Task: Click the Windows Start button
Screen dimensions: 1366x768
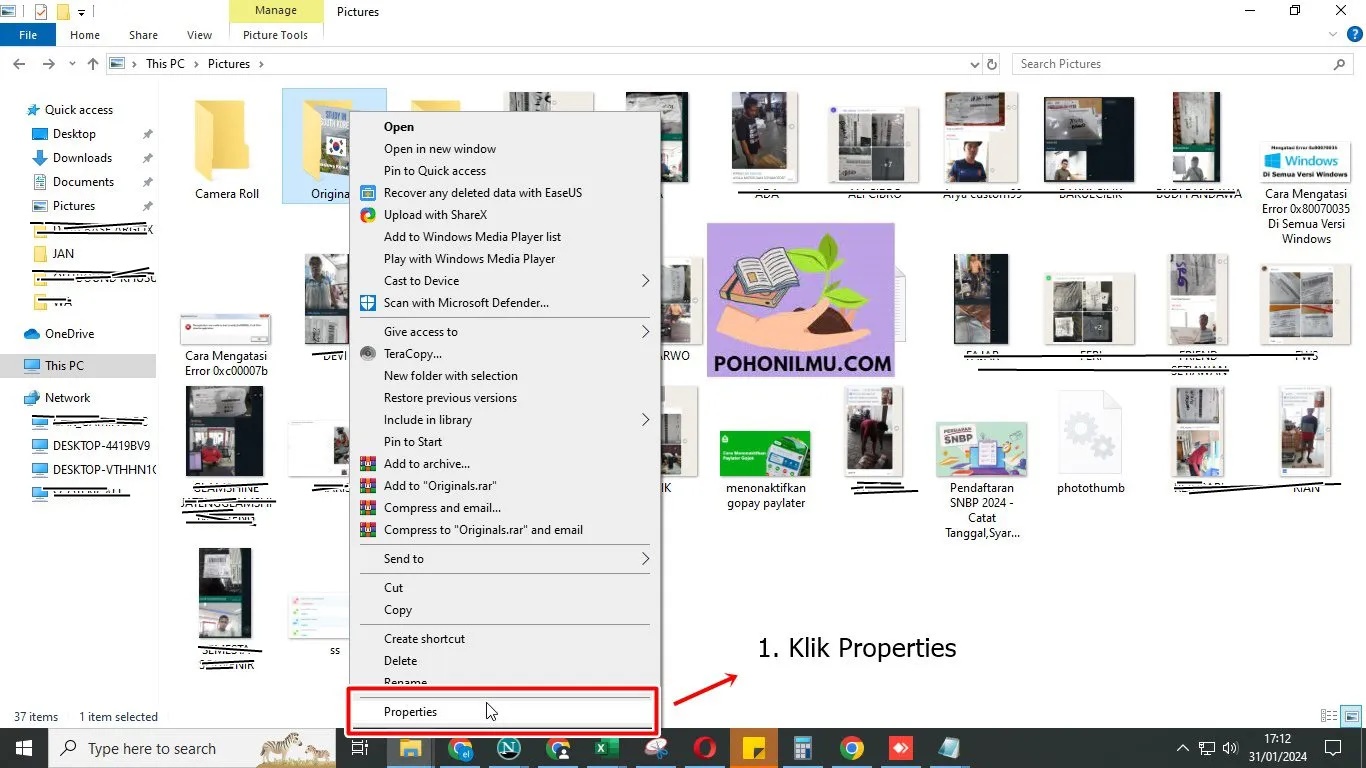Action: (23, 748)
